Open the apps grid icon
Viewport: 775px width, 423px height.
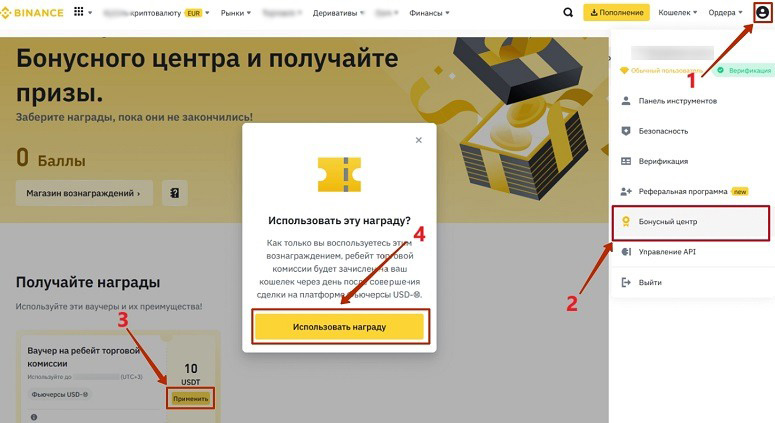79,11
